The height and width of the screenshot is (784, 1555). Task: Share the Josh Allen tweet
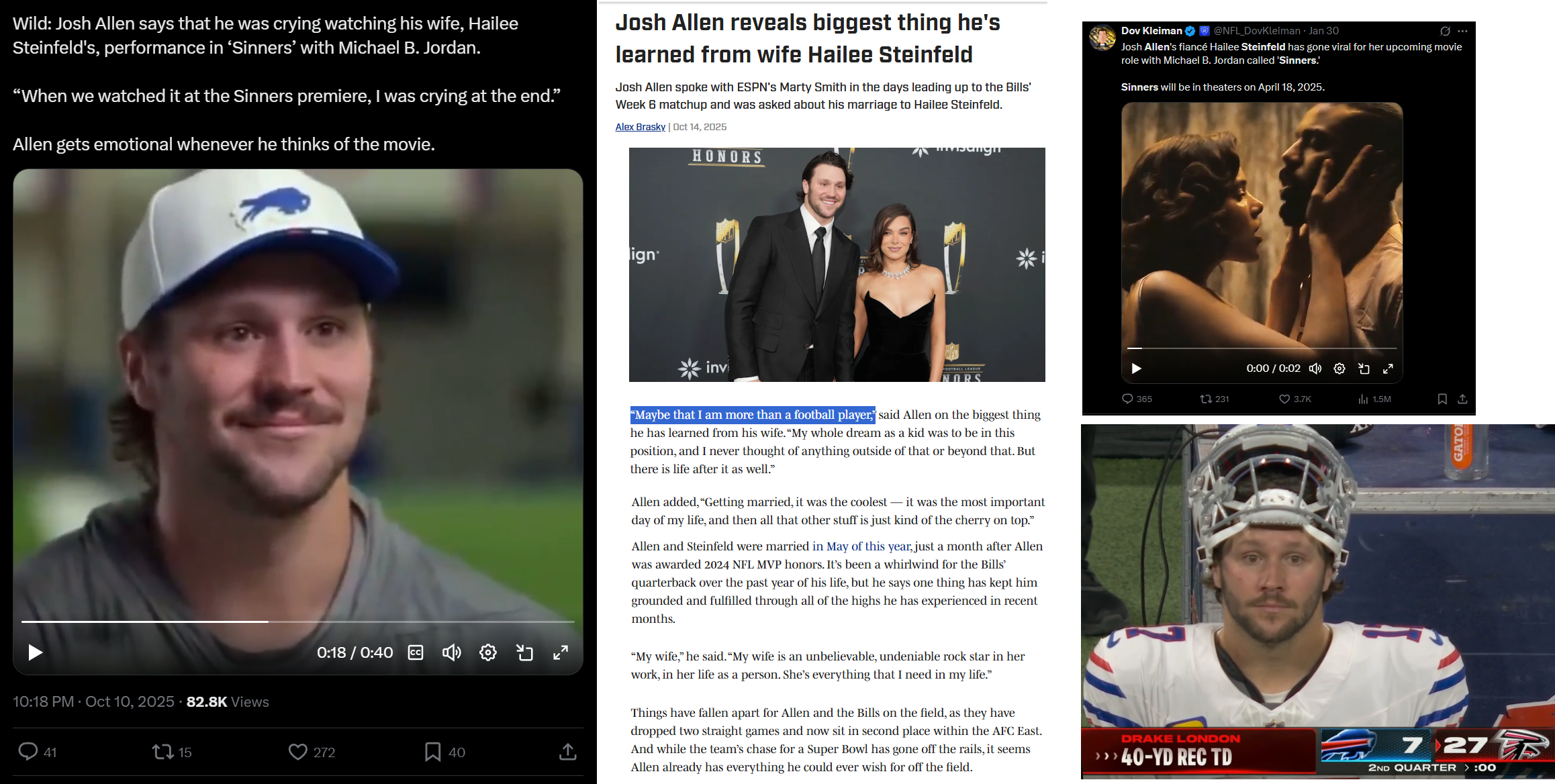[568, 751]
